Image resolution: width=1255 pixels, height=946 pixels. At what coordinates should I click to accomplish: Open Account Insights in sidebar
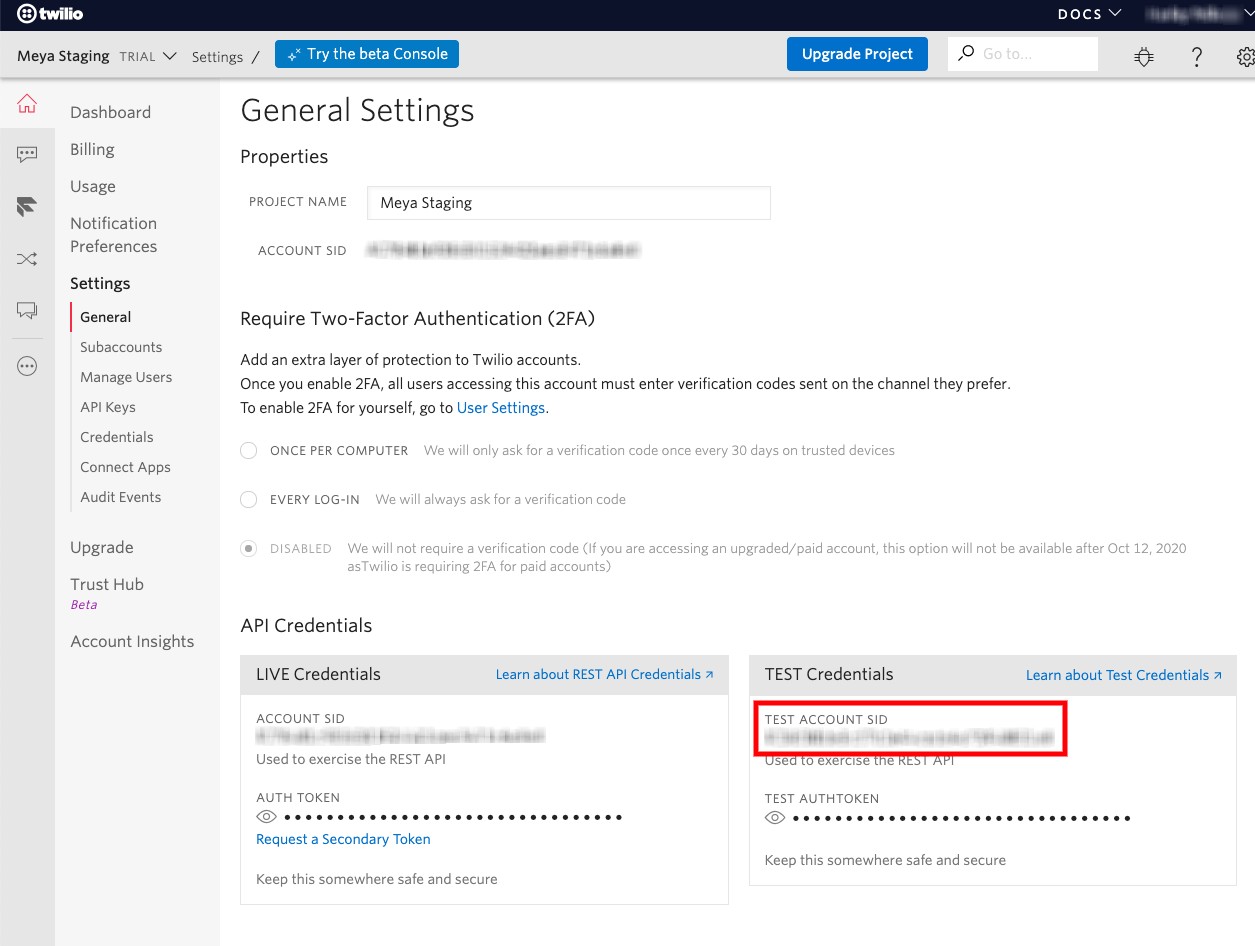(x=132, y=641)
